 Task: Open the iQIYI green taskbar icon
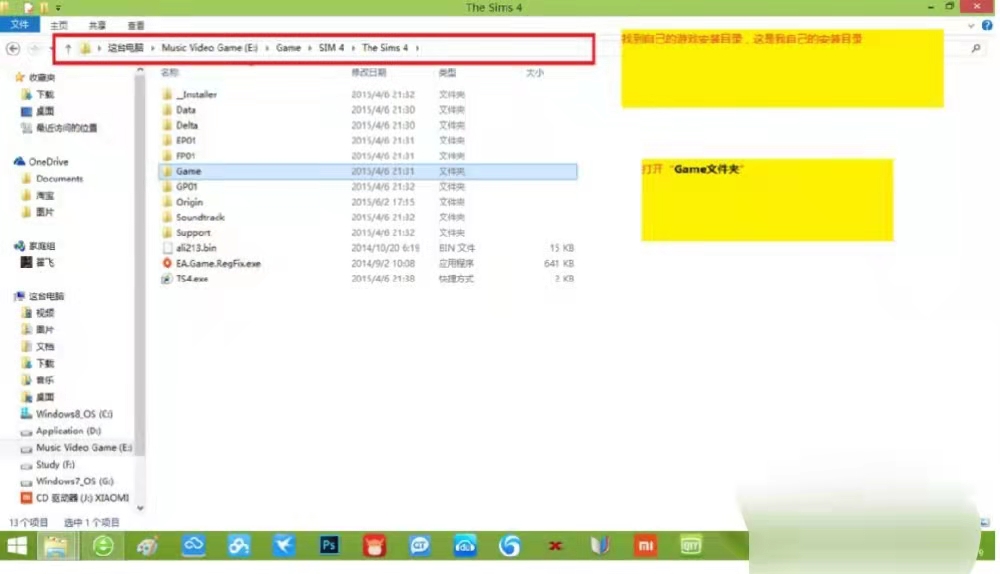pyautogui.click(x=691, y=545)
